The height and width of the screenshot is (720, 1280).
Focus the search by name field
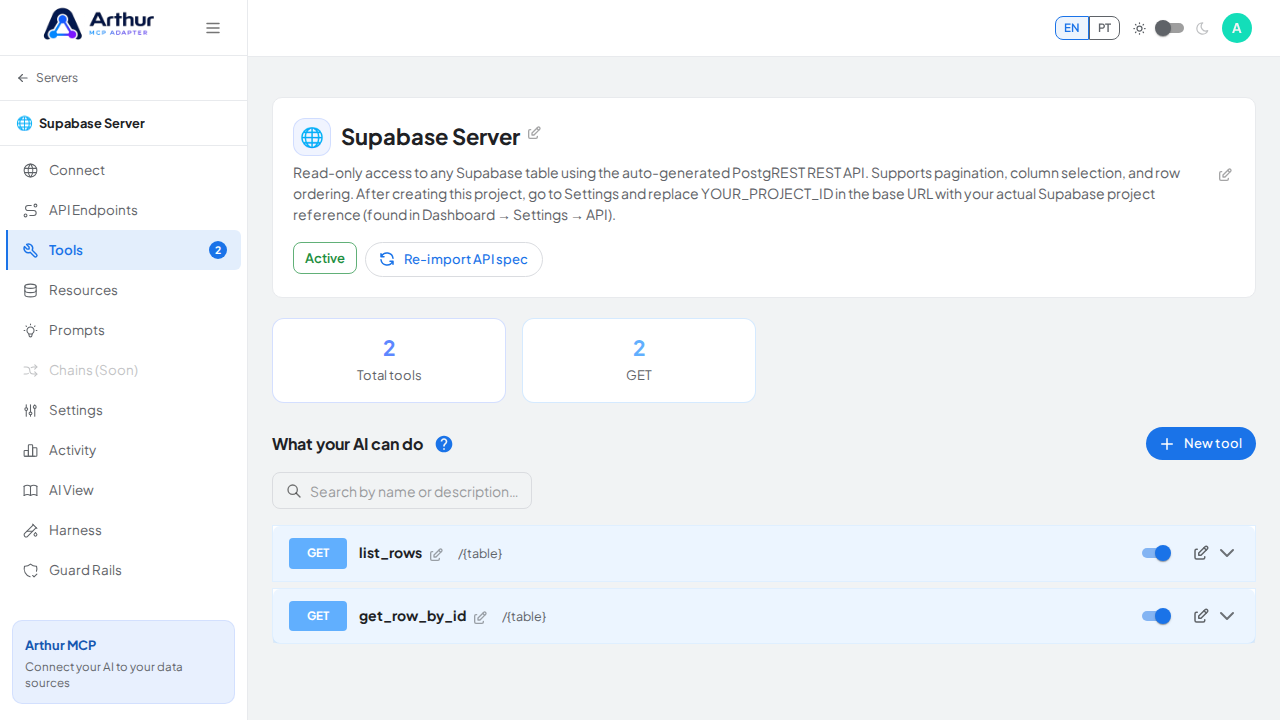pos(402,491)
